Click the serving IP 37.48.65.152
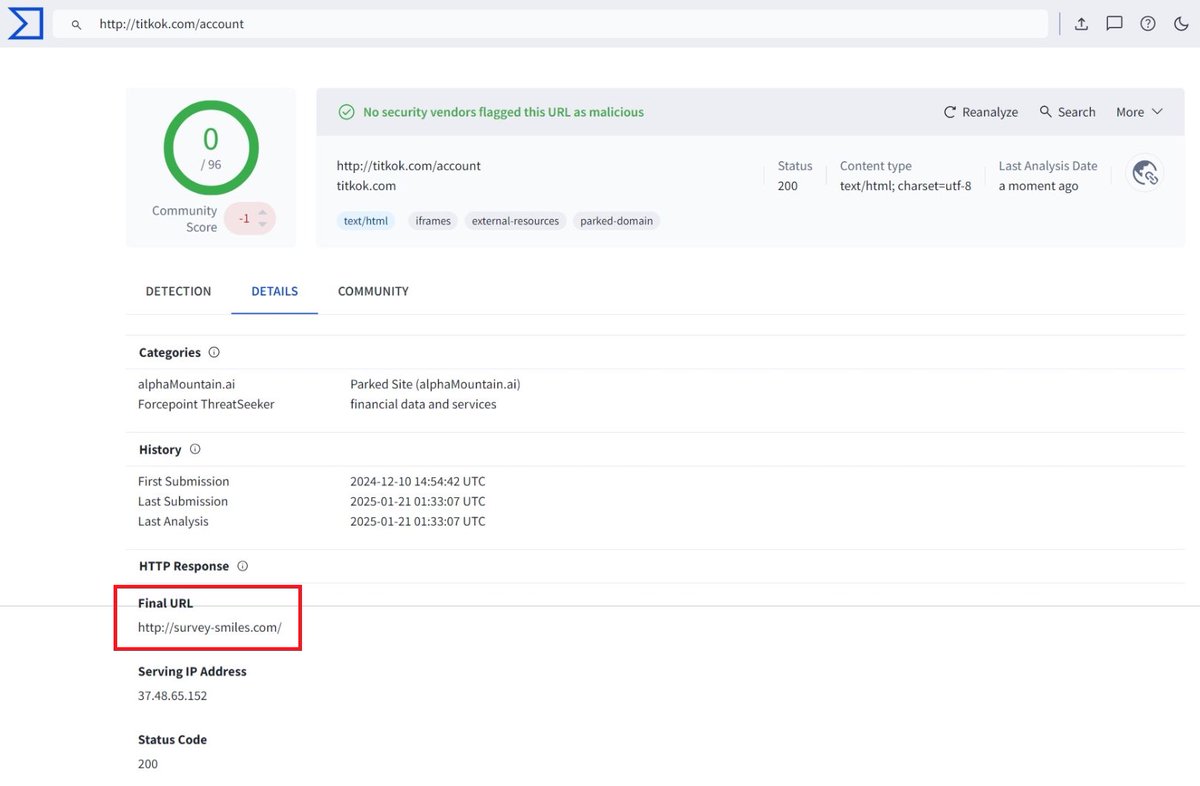 point(173,696)
